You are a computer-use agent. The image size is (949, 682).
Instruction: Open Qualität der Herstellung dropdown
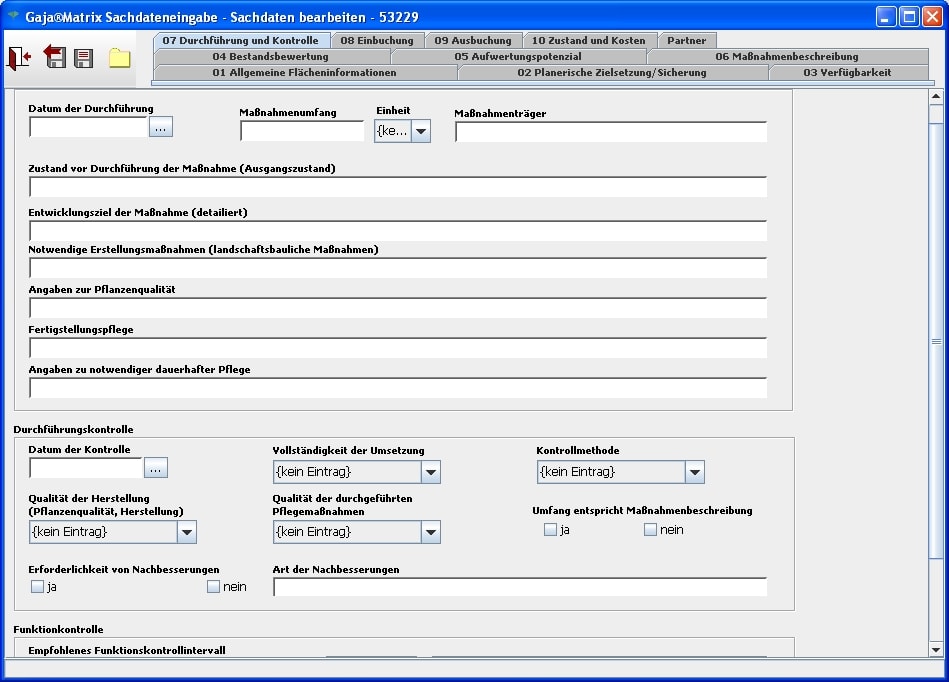coord(186,532)
